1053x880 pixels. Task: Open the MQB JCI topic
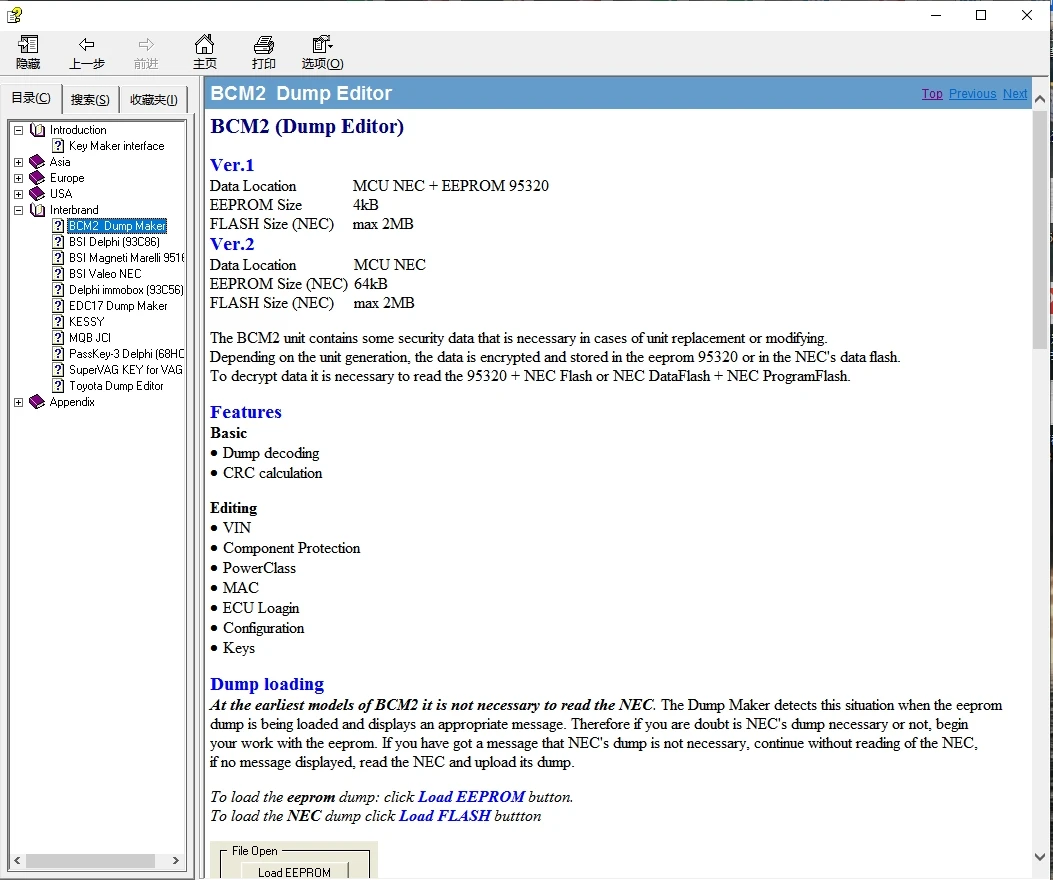[x=90, y=338]
